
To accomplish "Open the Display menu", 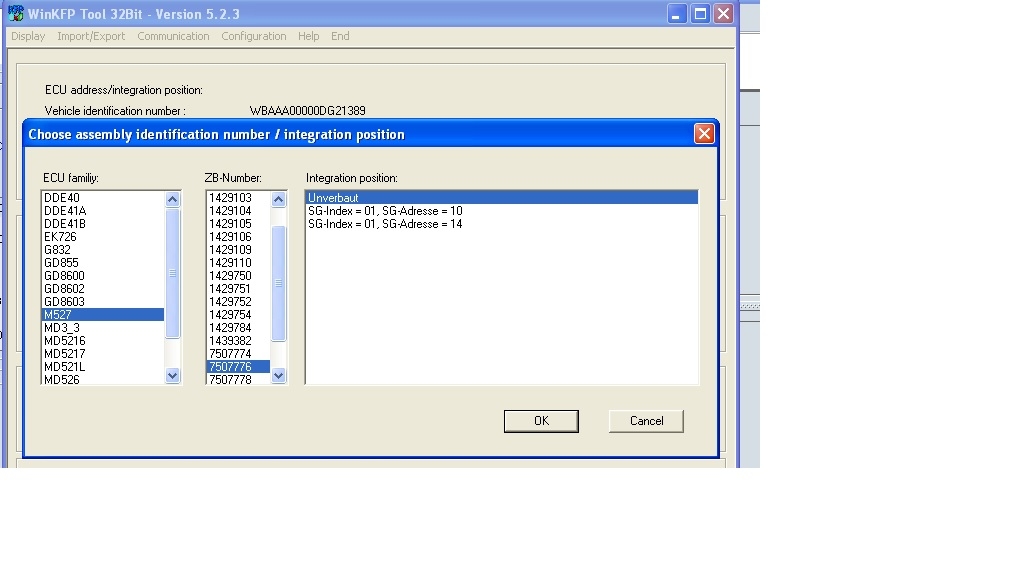I will point(28,36).
